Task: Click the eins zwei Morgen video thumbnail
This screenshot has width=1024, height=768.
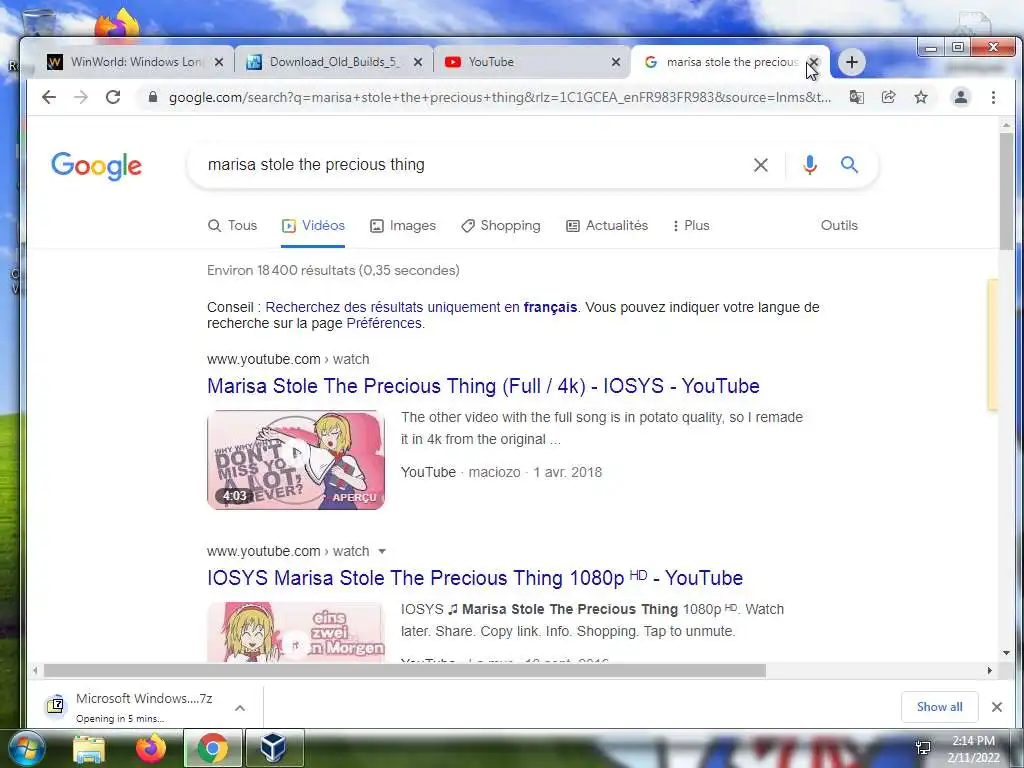Action: 296,632
